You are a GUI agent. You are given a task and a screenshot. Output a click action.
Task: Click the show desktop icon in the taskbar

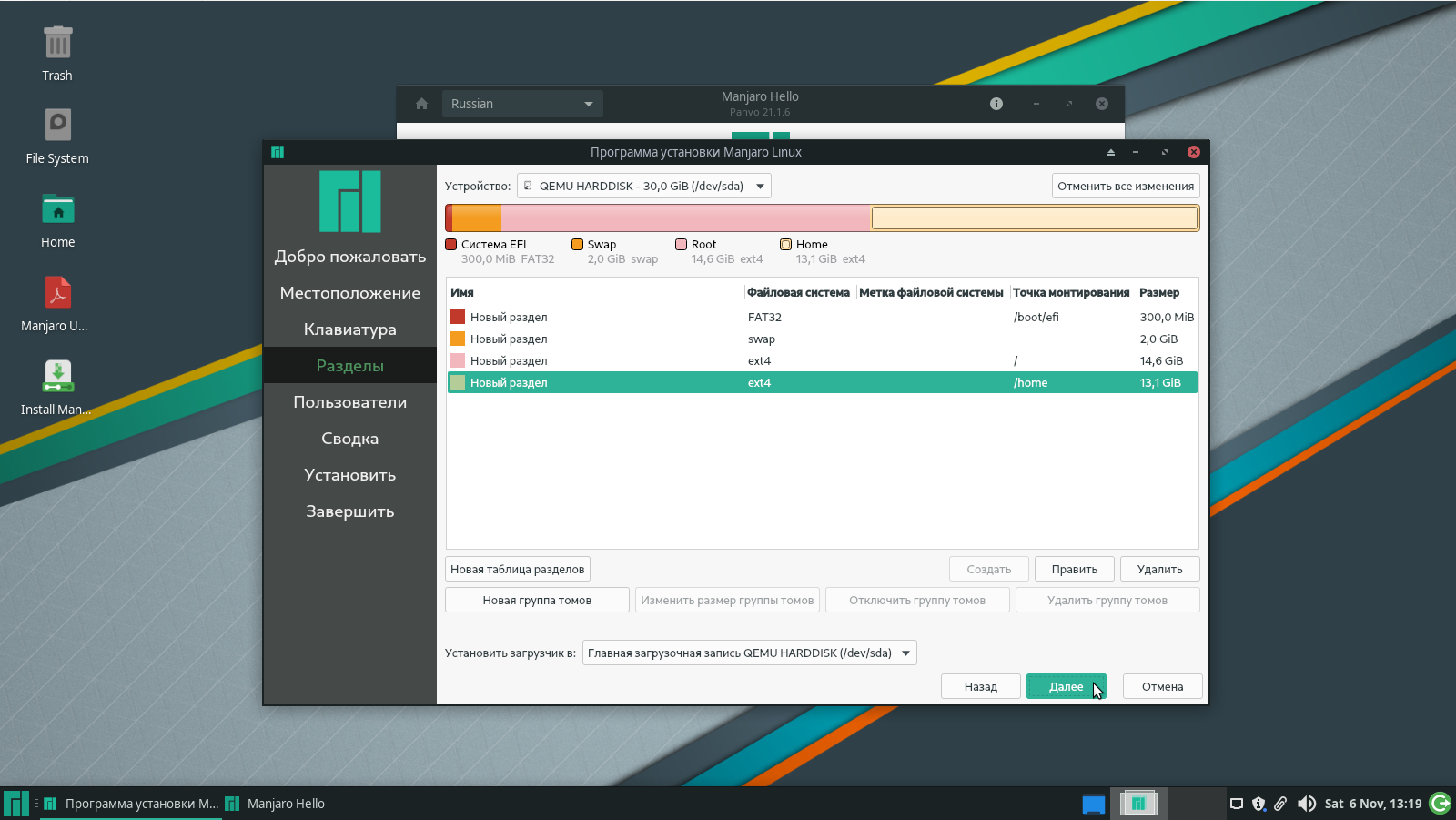[1093, 804]
